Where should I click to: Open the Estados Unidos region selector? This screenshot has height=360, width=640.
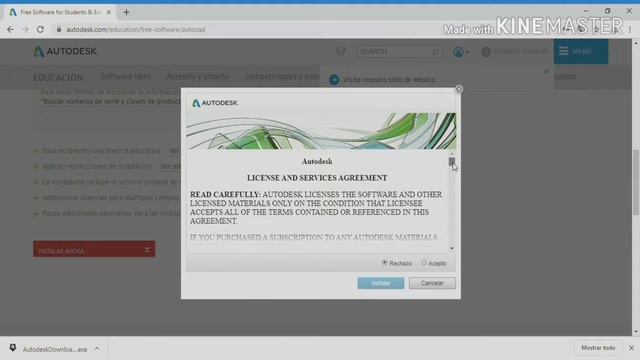coord(515,52)
